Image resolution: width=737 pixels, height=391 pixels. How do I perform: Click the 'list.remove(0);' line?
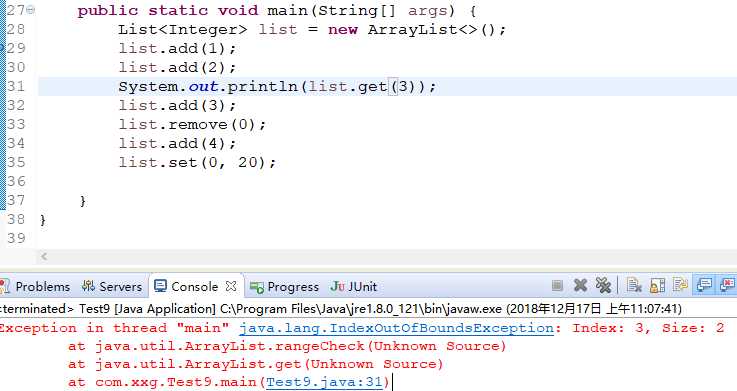tap(192, 125)
